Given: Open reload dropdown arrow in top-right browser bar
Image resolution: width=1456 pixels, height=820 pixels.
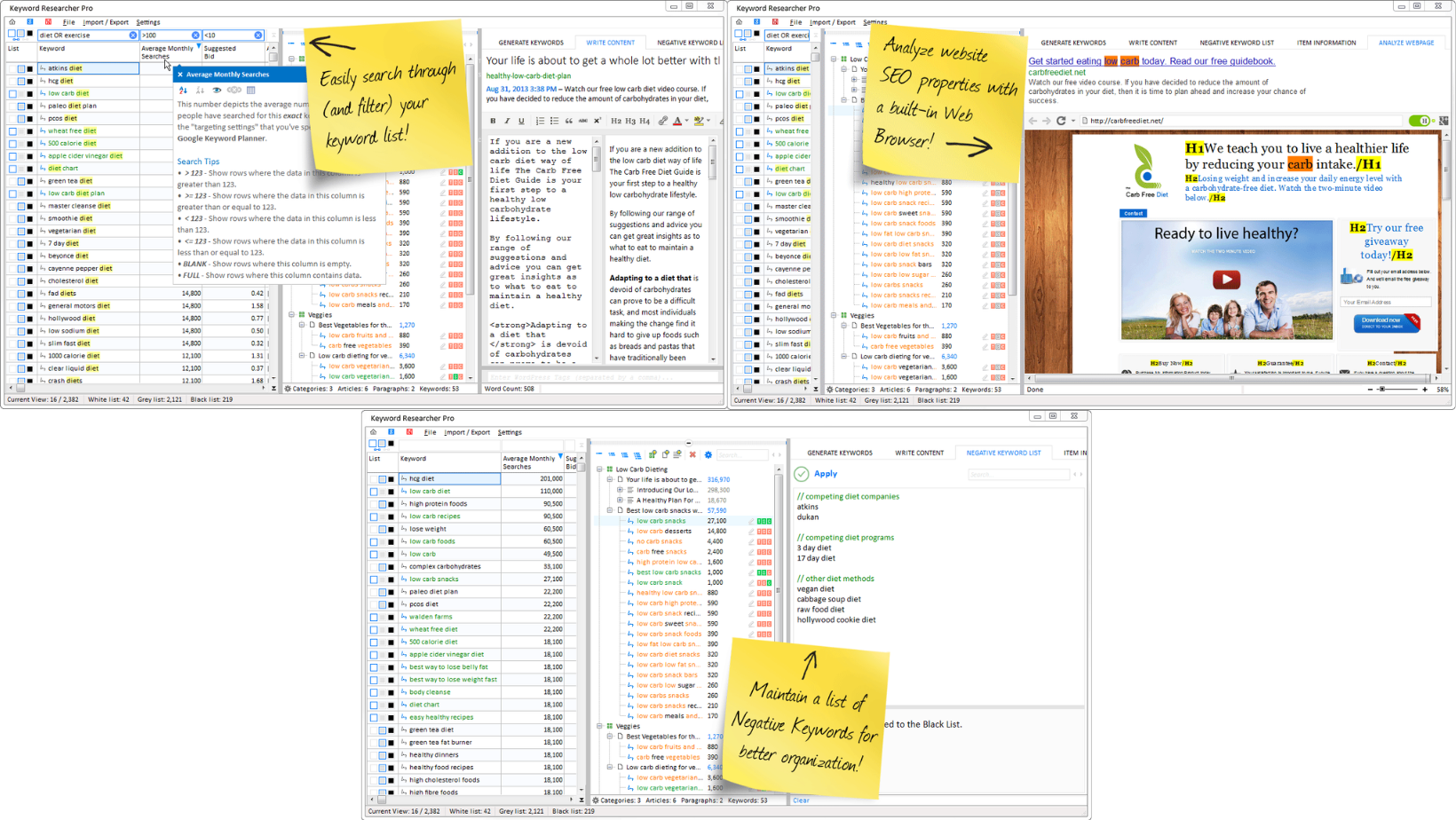Looking at the screenshot, I should pyautogui.click(x=1072, y=121).
